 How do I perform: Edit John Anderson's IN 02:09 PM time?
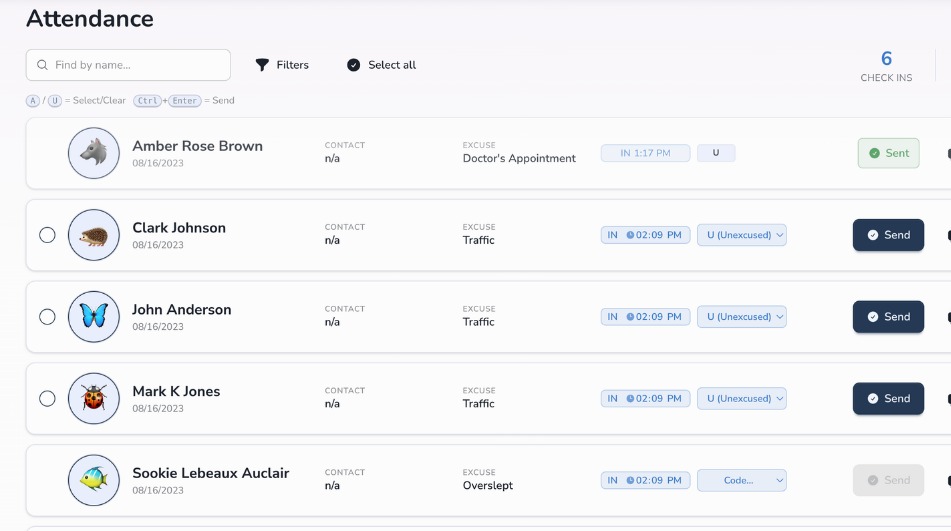point(645,316)
